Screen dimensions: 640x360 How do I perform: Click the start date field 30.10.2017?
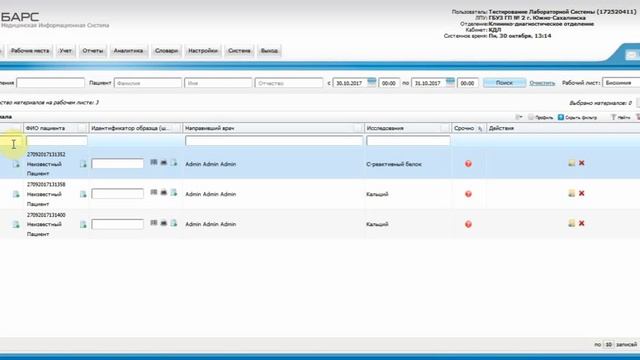point(350,83)
